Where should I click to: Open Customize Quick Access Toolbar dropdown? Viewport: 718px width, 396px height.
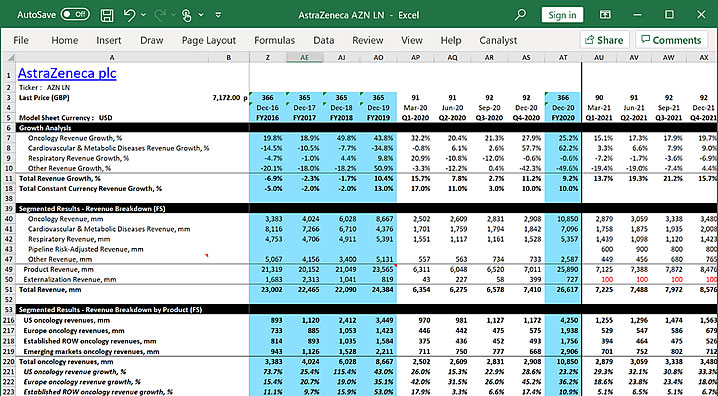[x=218, y=15]
